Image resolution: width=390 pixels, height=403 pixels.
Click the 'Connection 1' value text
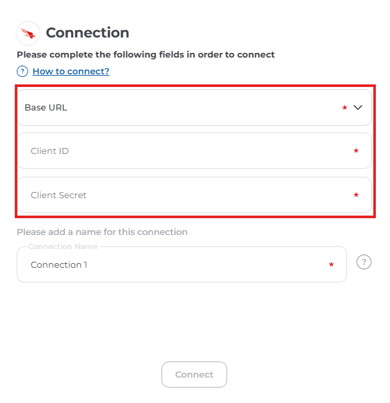pos(59,265)
